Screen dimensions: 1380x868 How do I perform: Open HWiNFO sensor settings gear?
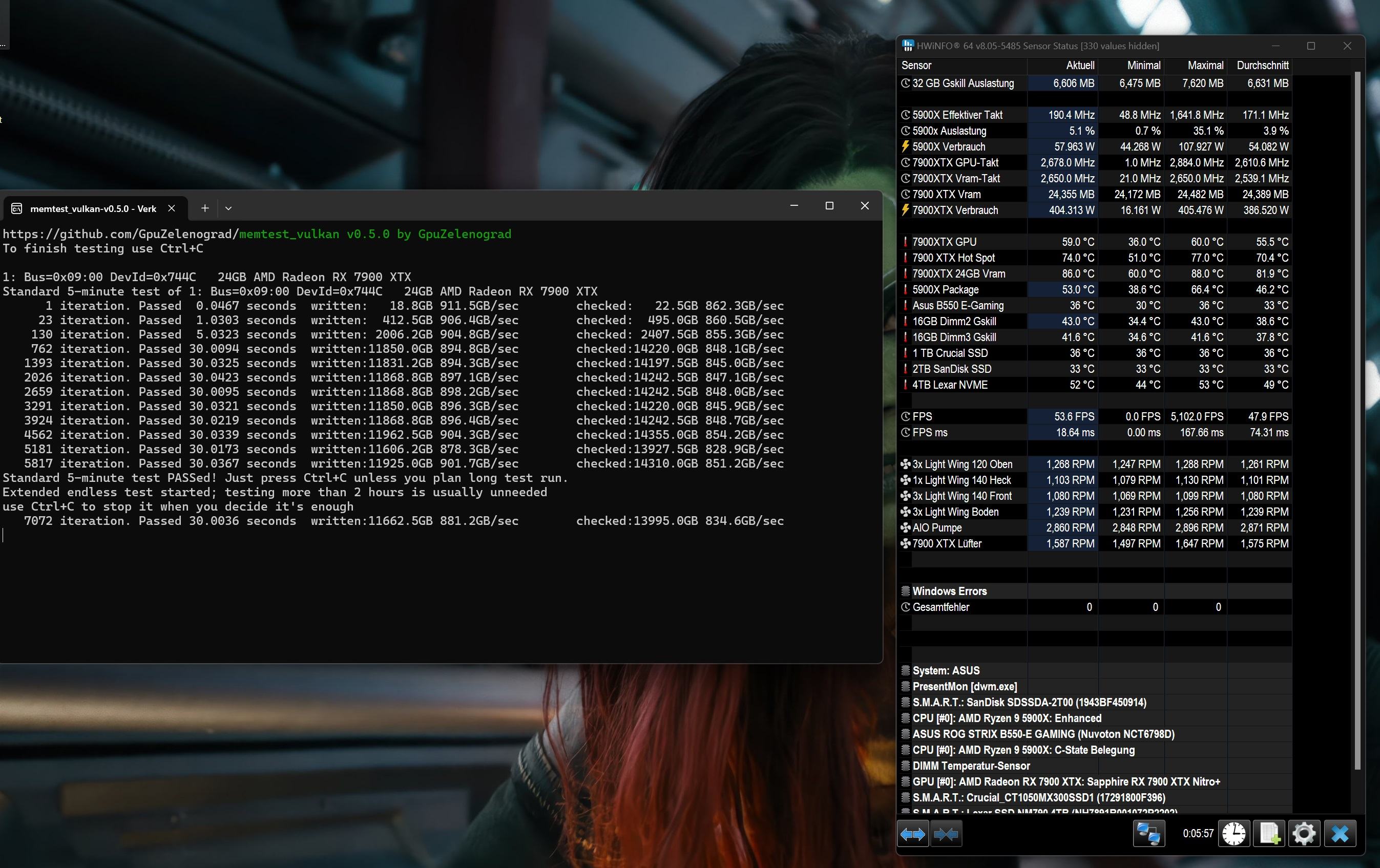(x=1304, y=834)
